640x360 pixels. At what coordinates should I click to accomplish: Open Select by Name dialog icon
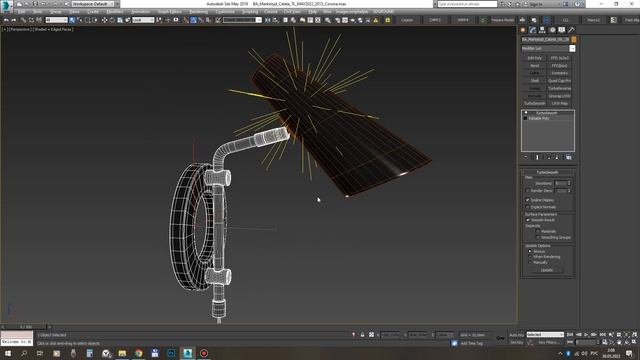coord(80,20)
